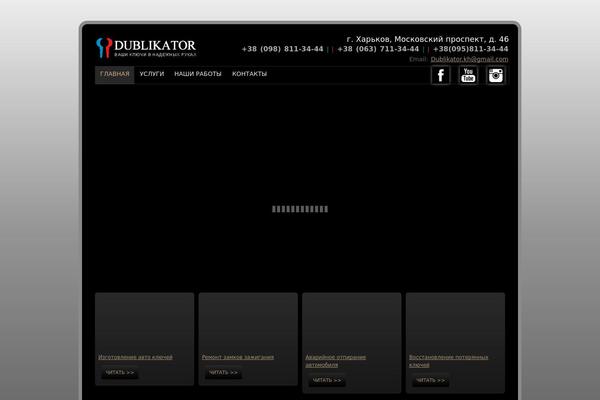
Task: Click phone number +38 (063) 711-34-44
Action: pyautogui.click(x=378, y=49)
